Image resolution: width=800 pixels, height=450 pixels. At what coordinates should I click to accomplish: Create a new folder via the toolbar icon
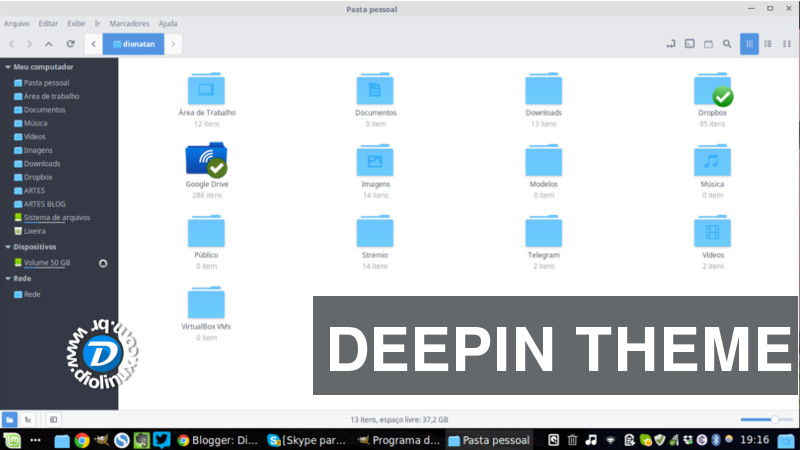tap(708, 44)
